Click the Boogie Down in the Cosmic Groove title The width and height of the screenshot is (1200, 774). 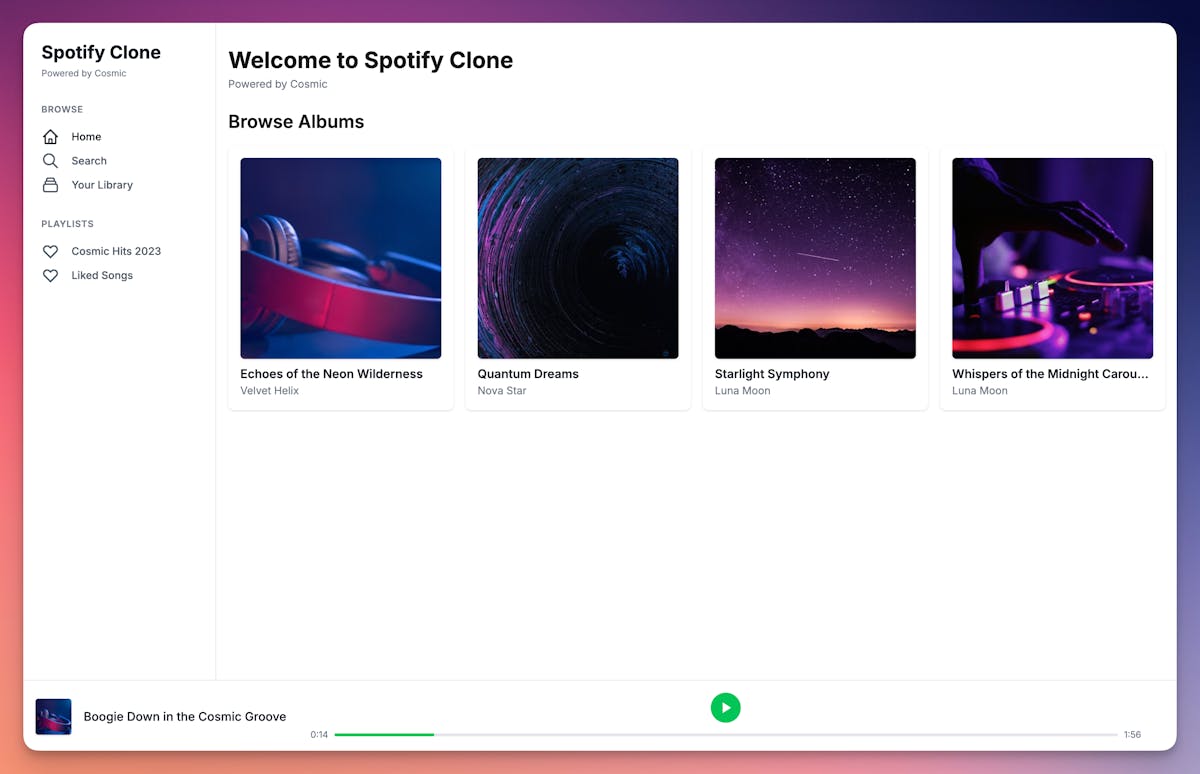click(x=185, y=716)
